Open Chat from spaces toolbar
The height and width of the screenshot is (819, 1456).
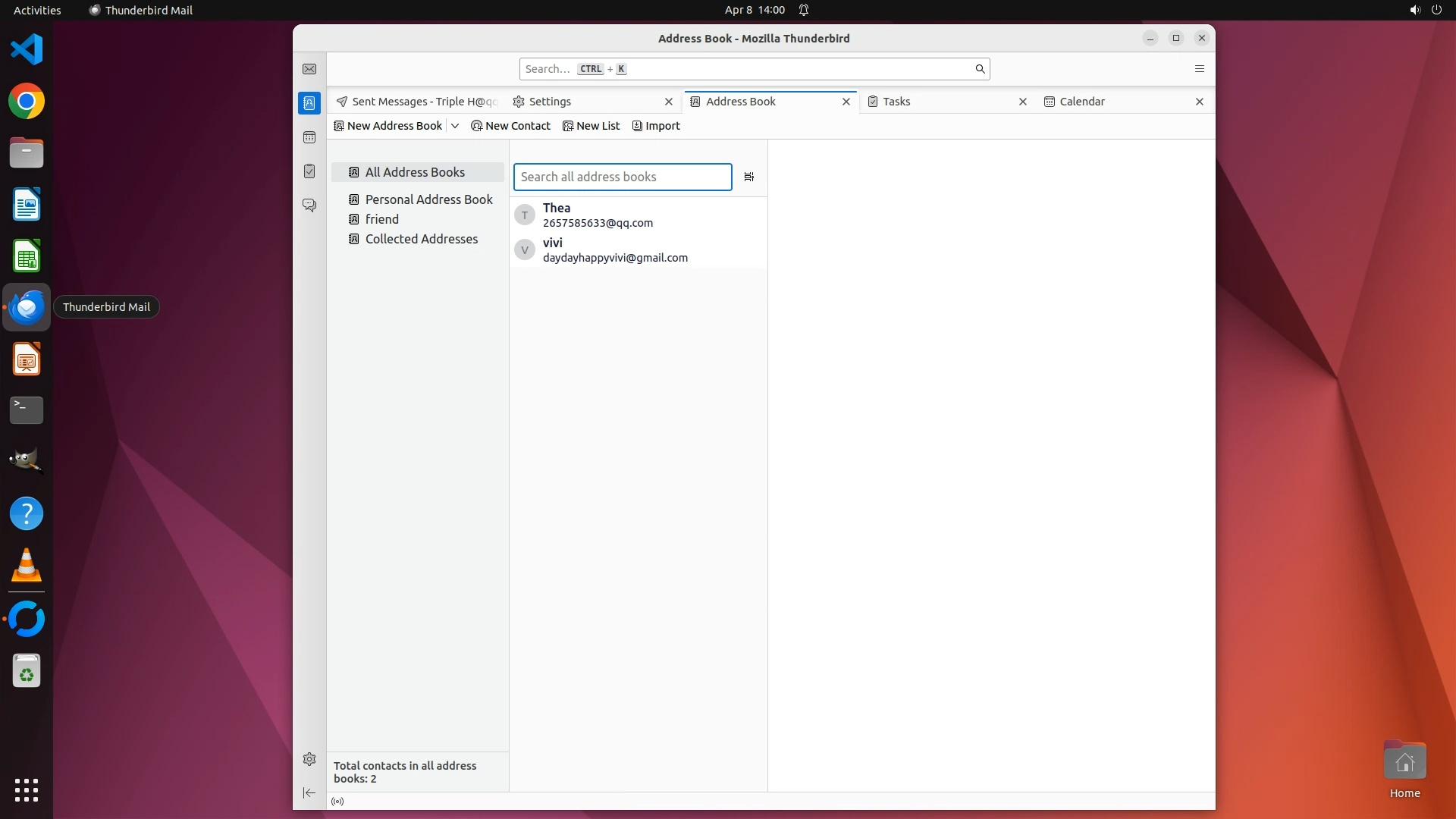point(309,206)
